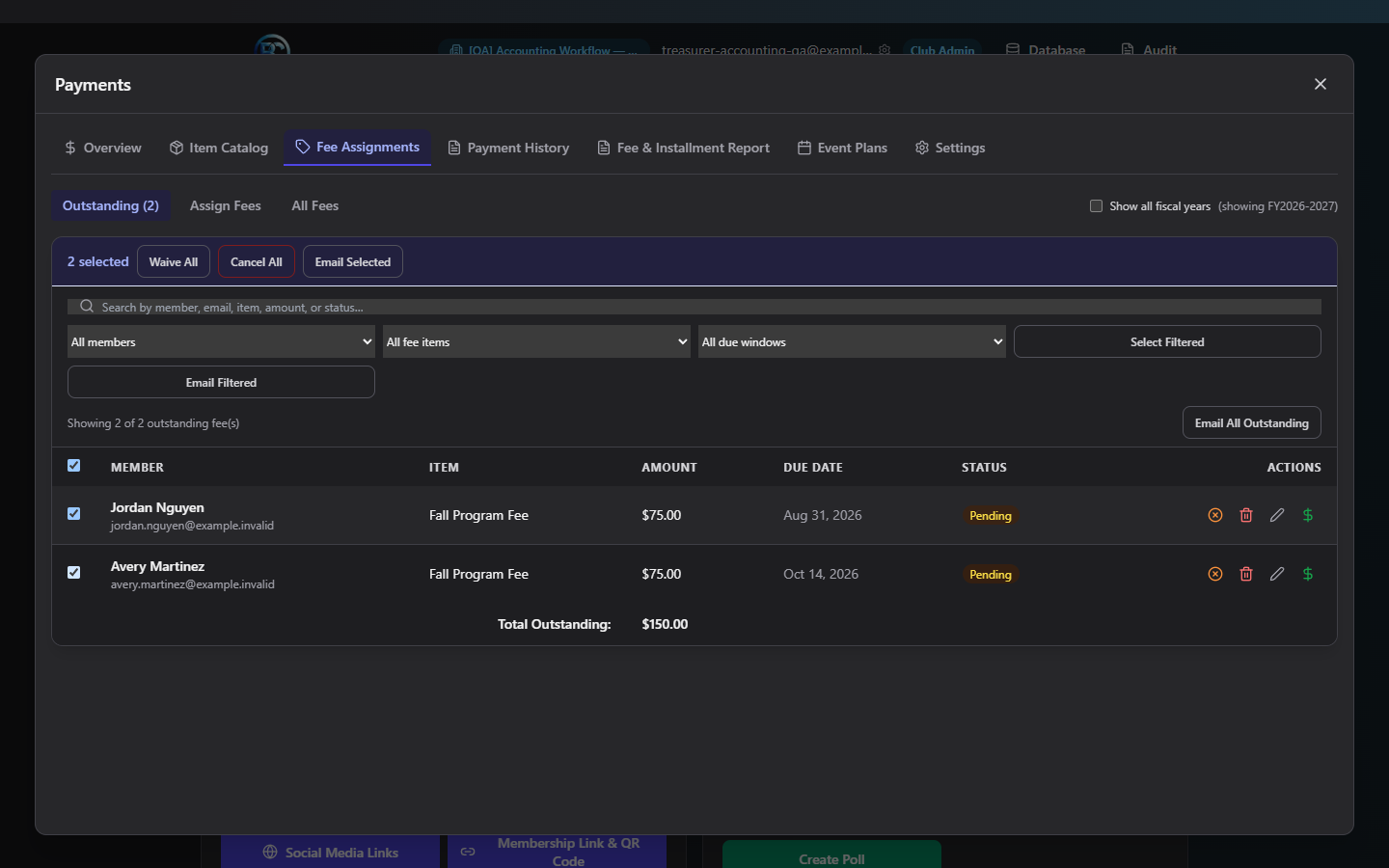Record payment for Jordan Nguyen with dollar icon
Image resolution: width=1389 pixels, height=868 pixels.
coord(1308,515)
